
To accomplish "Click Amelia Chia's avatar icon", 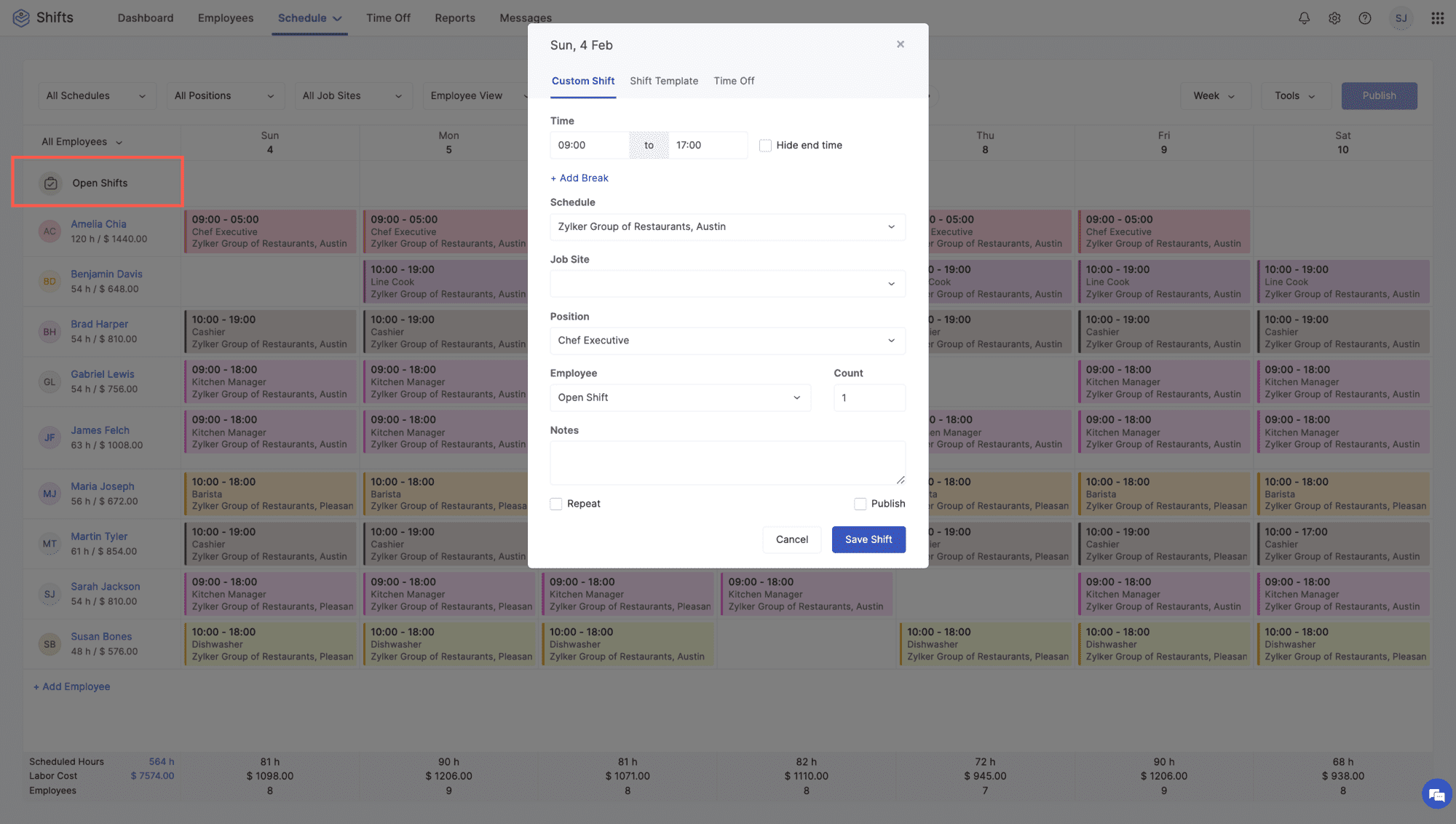I will tap(50, 231).
